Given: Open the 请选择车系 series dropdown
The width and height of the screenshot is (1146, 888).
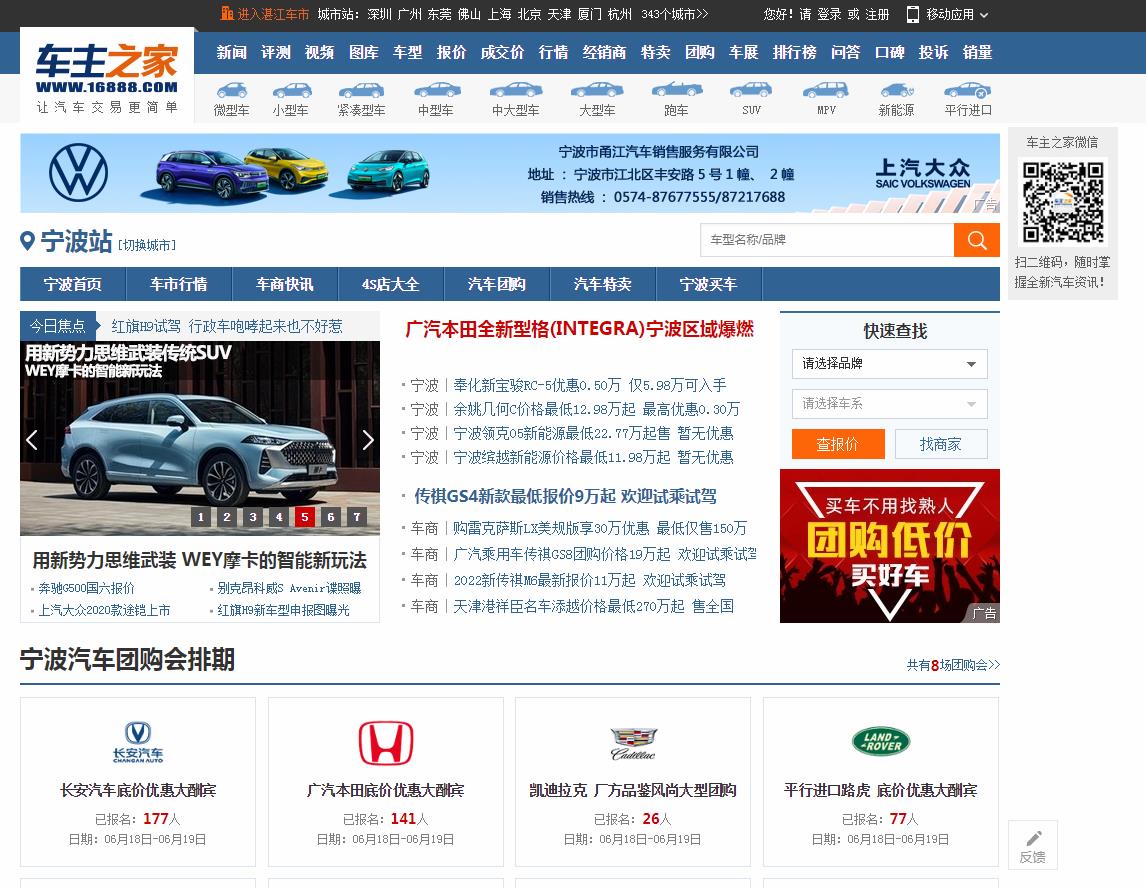Looking at the screenshot, I should coord(889,404).
